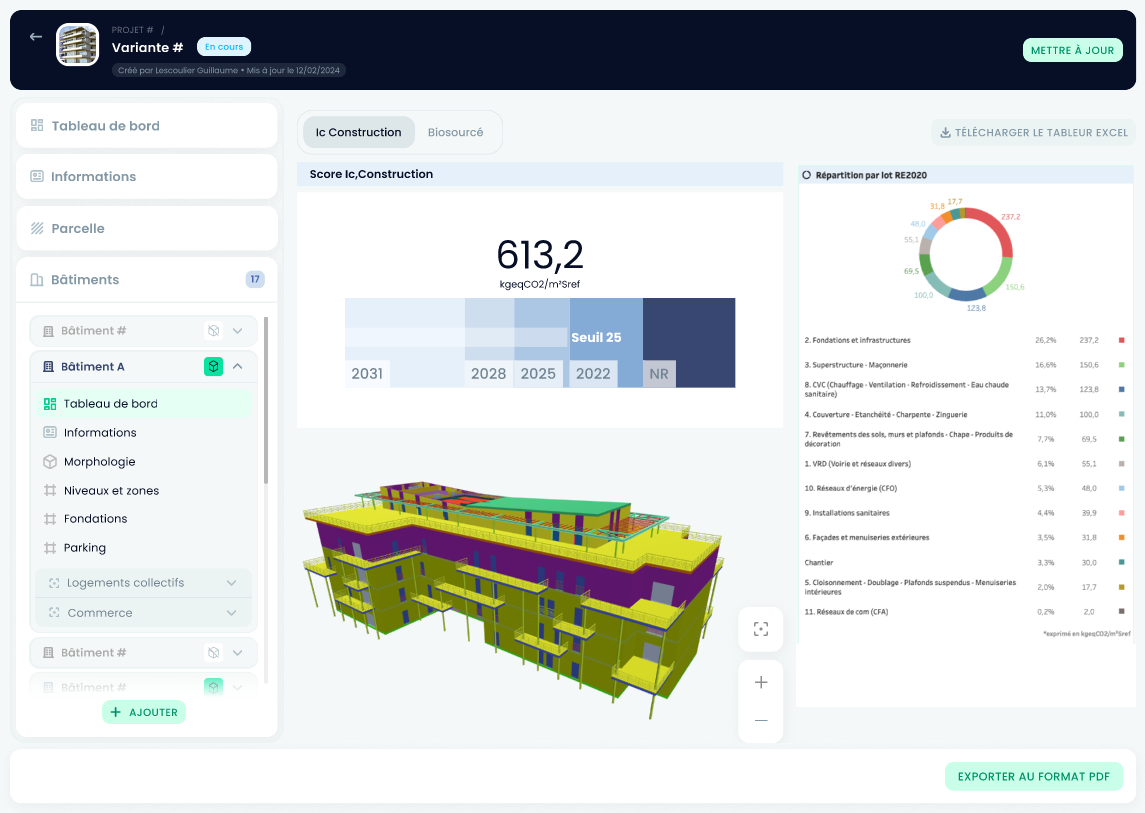
Task: Click the back arrow next to the project header
Action: tap(35, 36)
